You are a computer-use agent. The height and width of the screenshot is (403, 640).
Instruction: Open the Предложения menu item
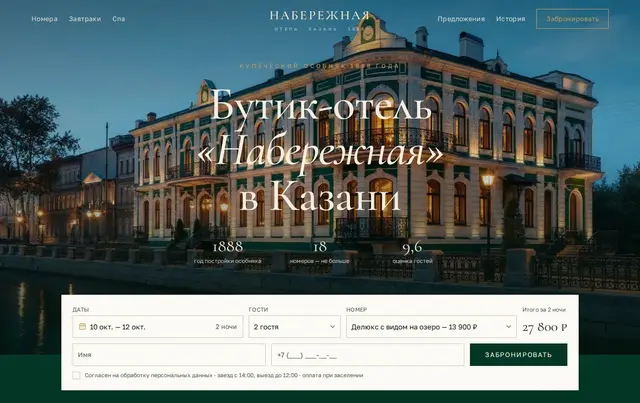point(461,19)
